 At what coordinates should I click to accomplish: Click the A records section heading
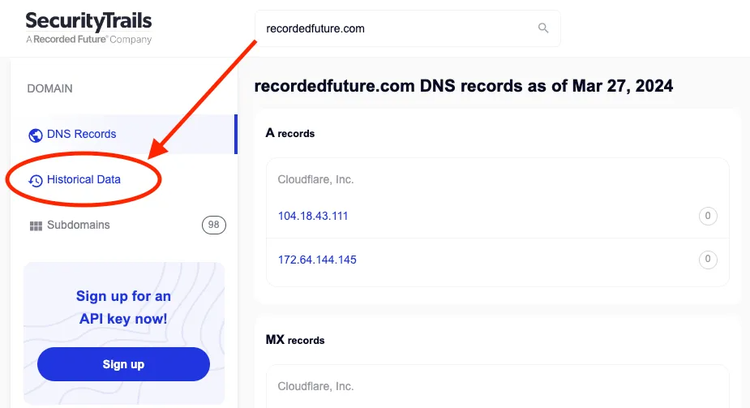tap(290, 133)
